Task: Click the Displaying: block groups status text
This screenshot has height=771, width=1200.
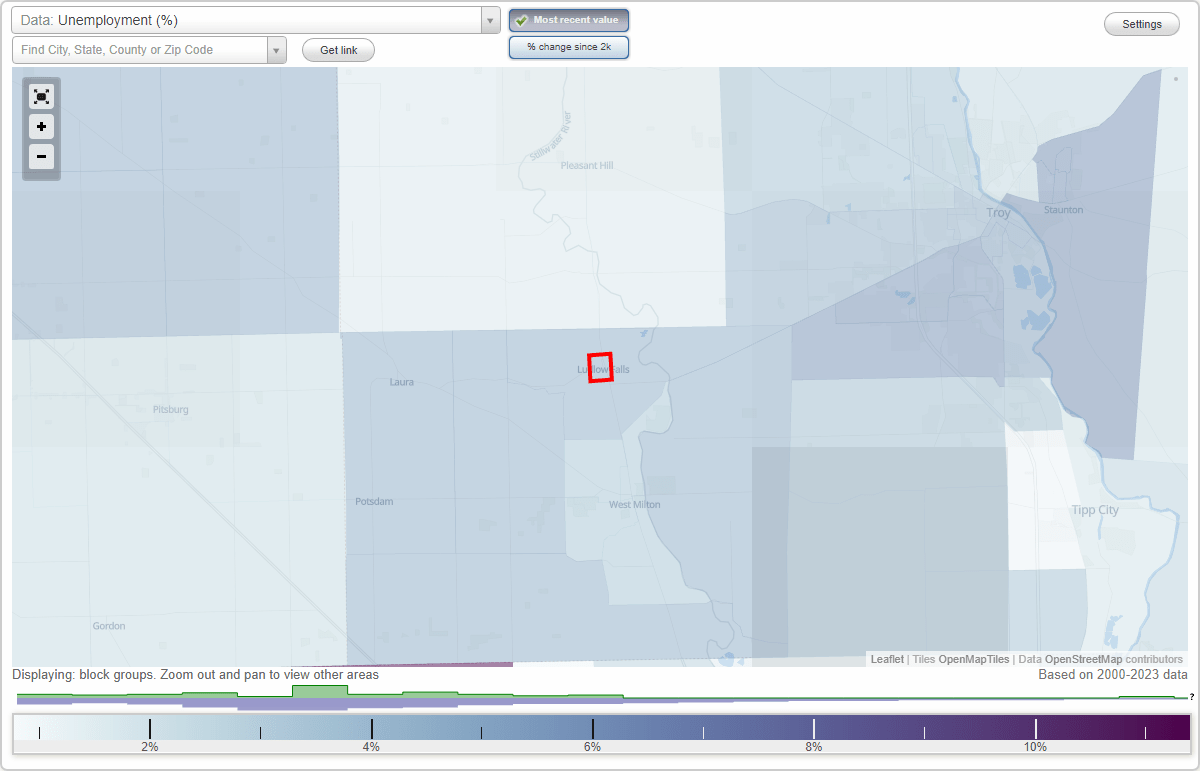Action: point(195,675)
